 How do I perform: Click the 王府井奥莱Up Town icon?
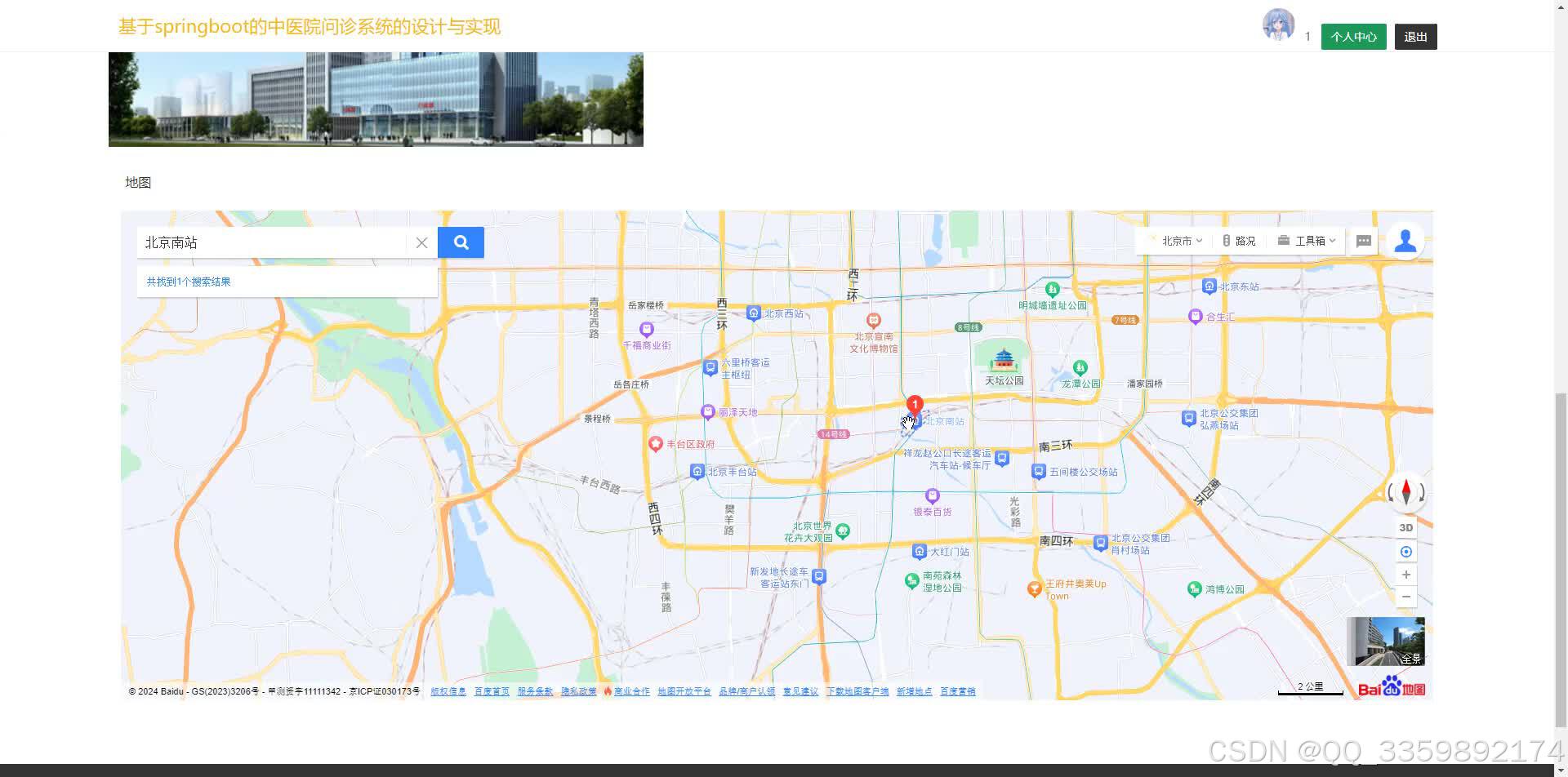click(x=1034, y=588)
